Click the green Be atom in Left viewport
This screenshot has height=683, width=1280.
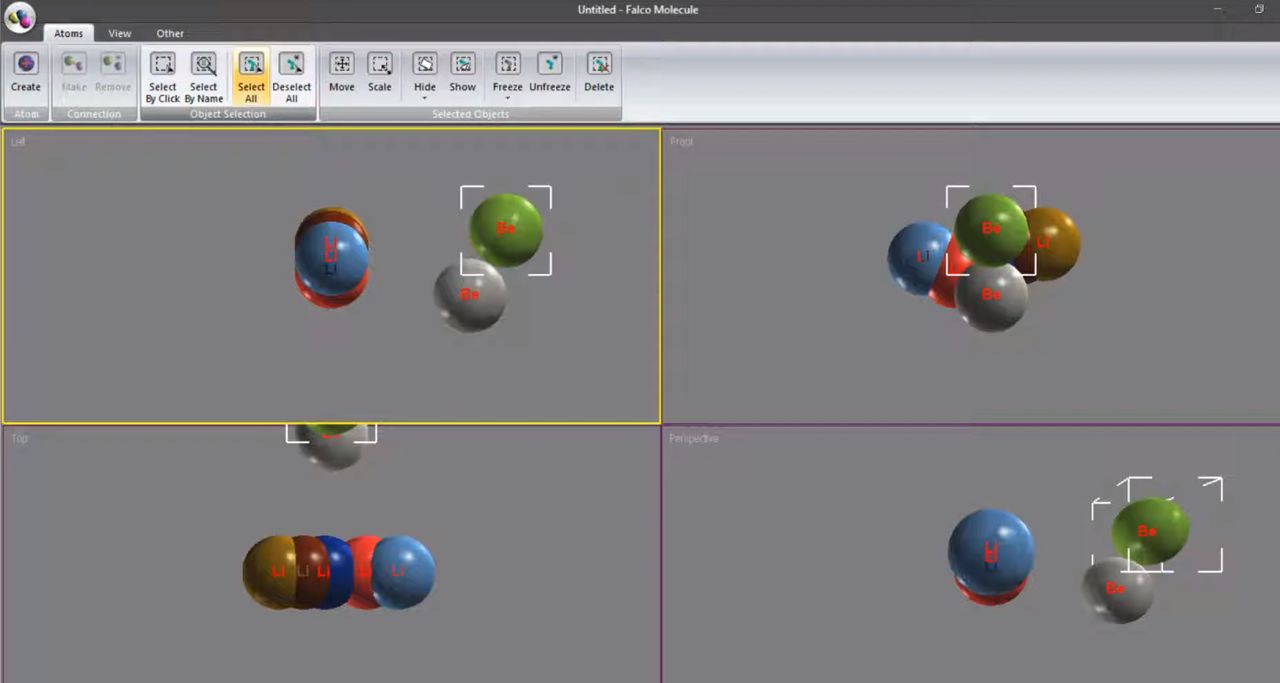click(506, 230)
